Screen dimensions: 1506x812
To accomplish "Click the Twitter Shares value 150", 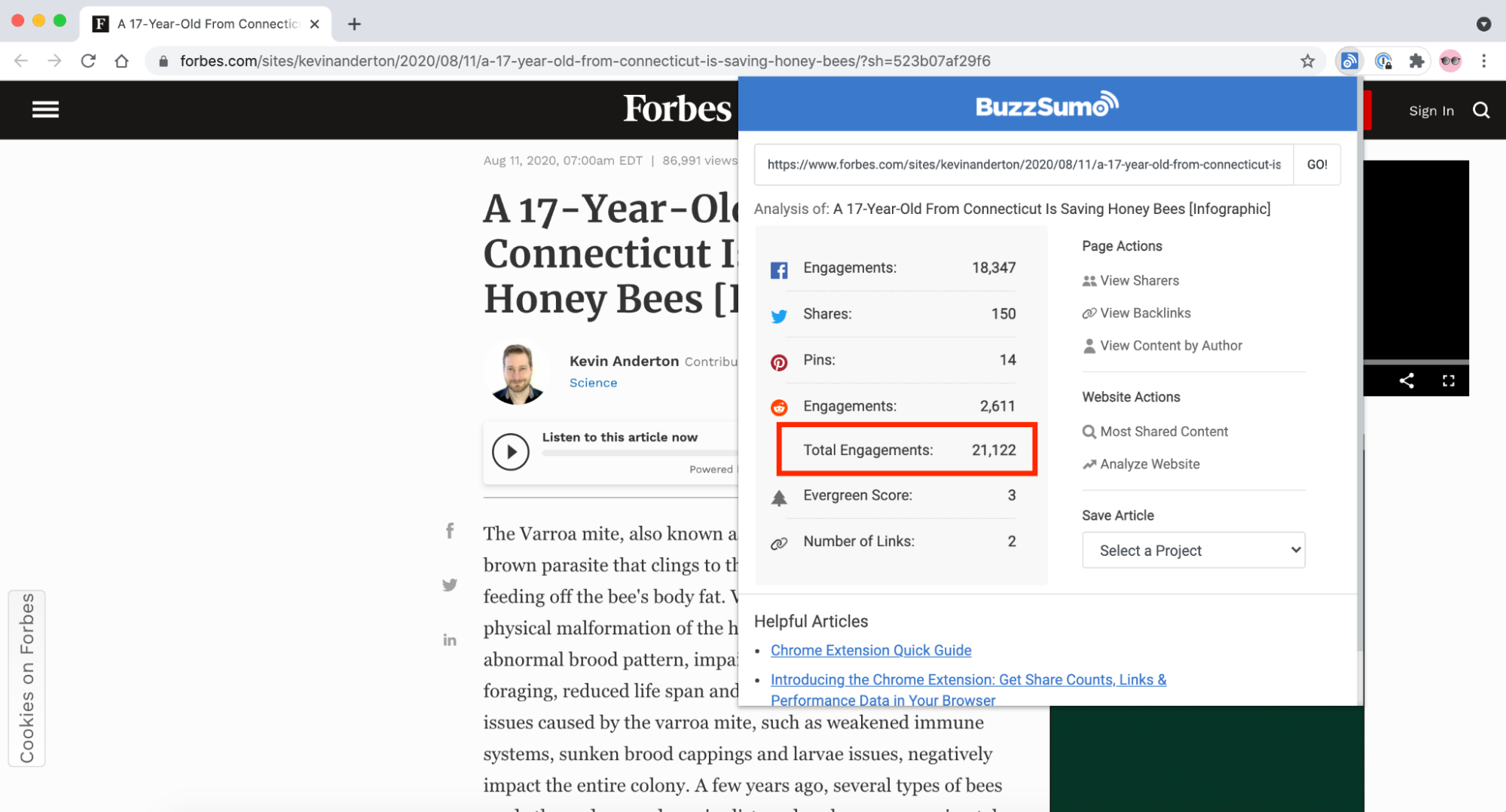I will 1003,313.
